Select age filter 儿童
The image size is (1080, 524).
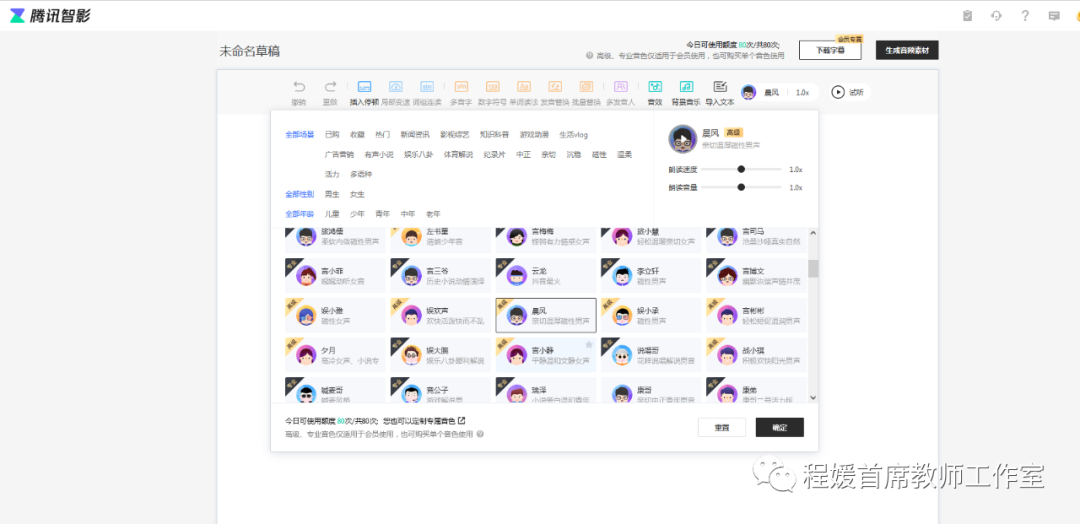[332, 214]
